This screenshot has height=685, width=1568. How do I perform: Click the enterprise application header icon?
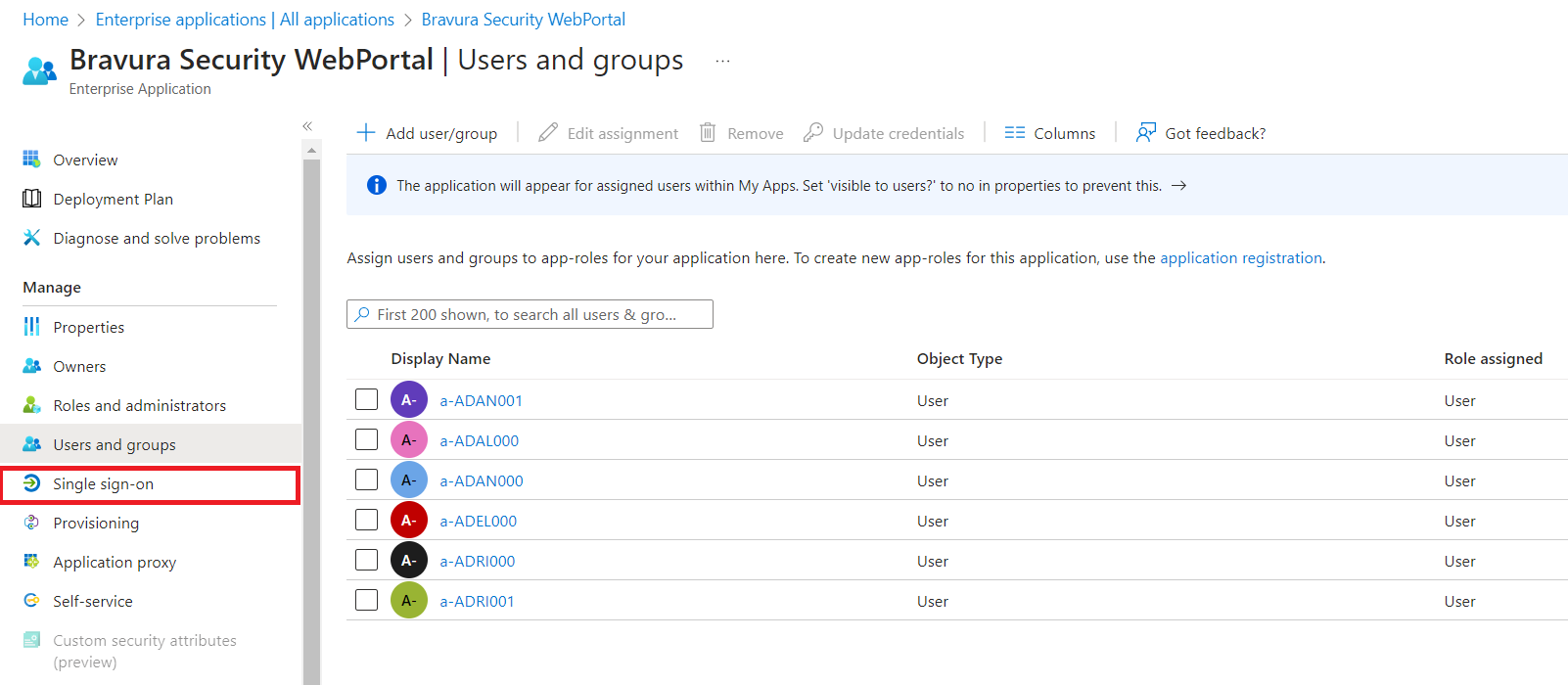coord(39,70)
